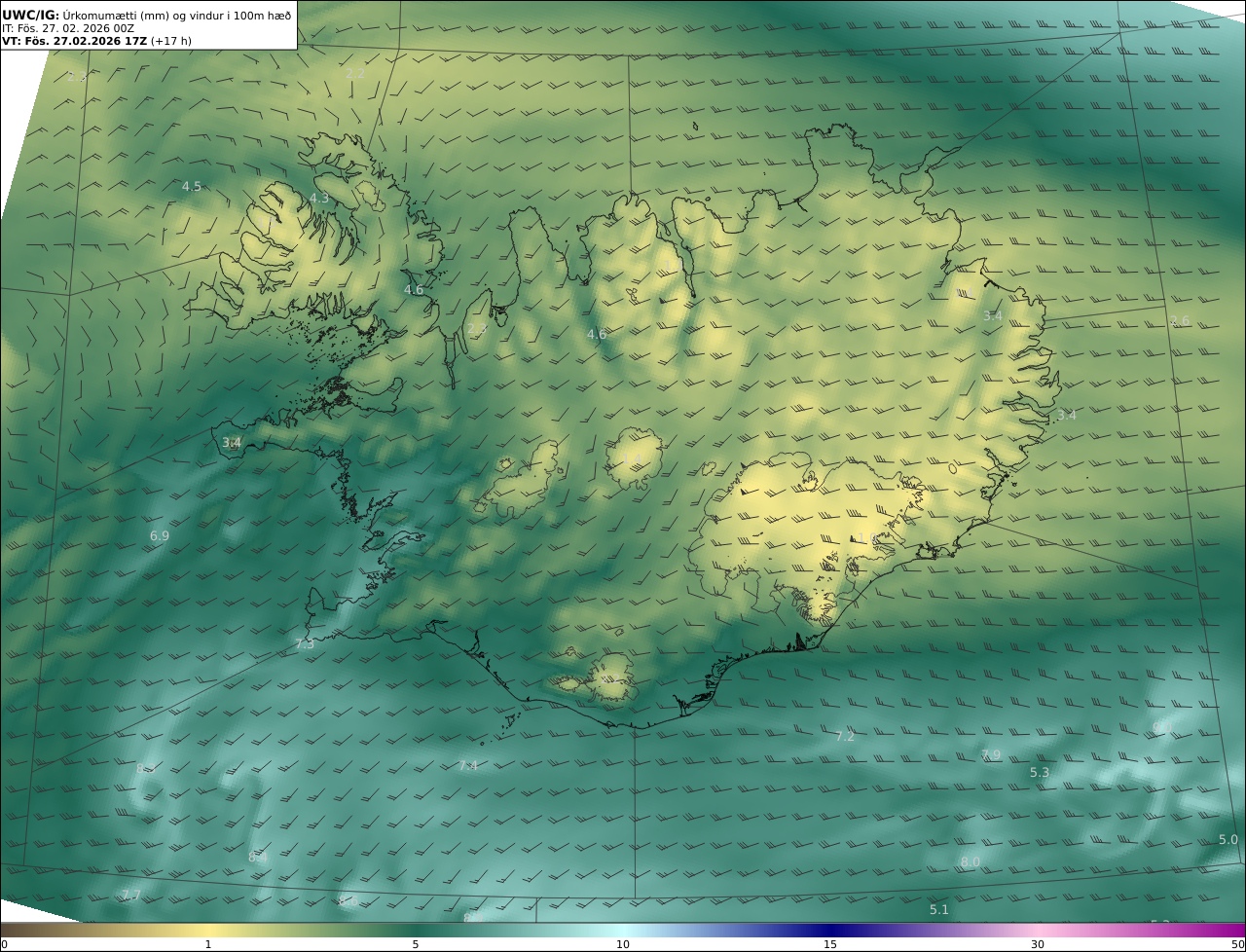Click the 50 tick on color scale
Screen dimensions: 1246x952
(1237, 944)
